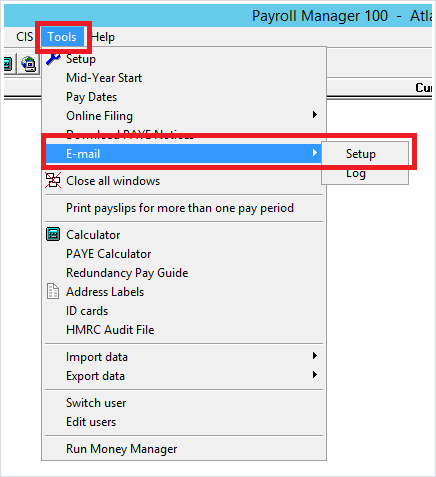Screen dimensions: 436x477
Task: Open the E-mail submenu arrow
Action: (314, 153)
